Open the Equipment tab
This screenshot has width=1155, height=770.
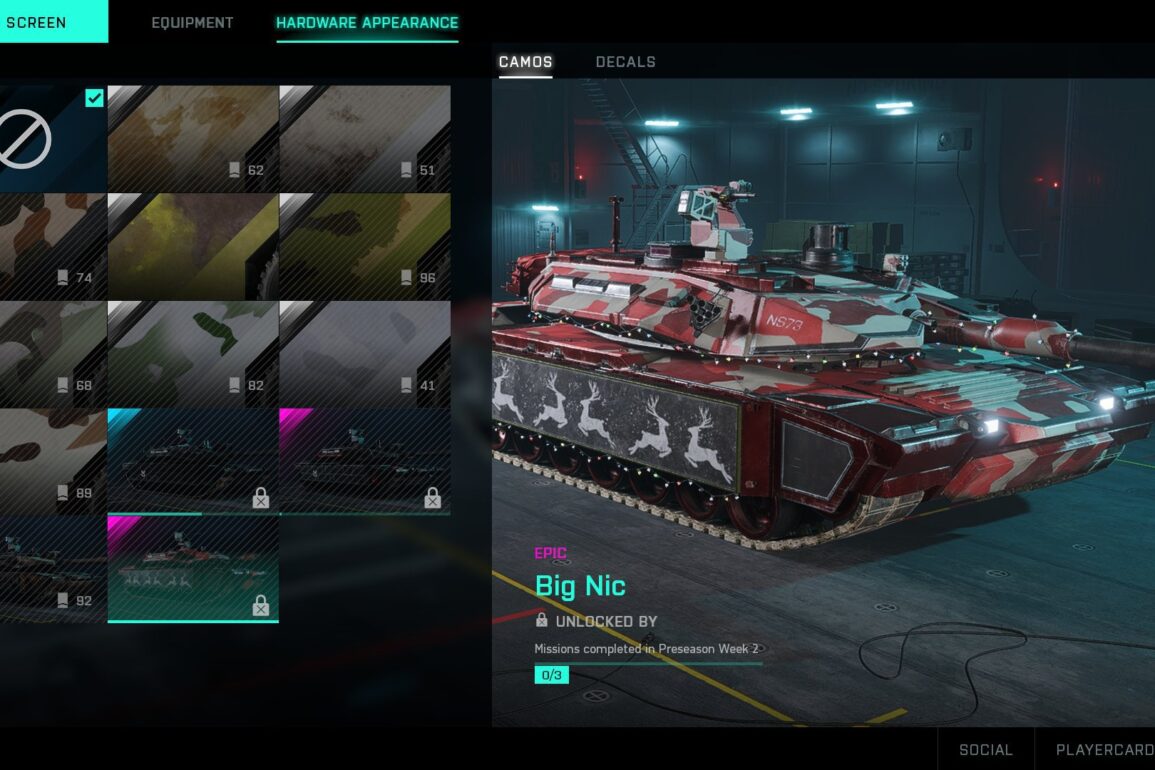click(x=192, y=23)
